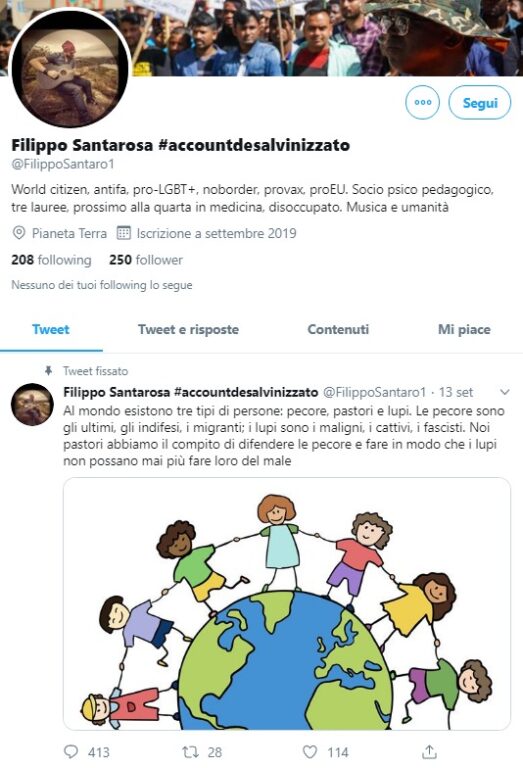
Task: Open the Contenuti tab
Action: pyautogui.click(x=338, y=329)
